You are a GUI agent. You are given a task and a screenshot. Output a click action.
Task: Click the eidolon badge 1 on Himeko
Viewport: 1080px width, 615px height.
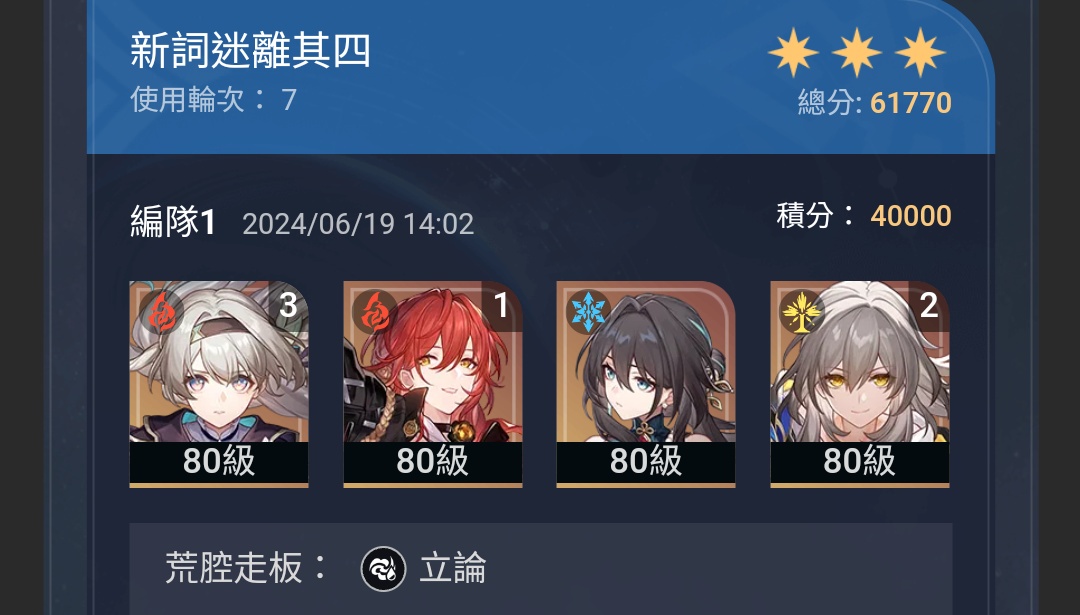click(x=502, y=305)
